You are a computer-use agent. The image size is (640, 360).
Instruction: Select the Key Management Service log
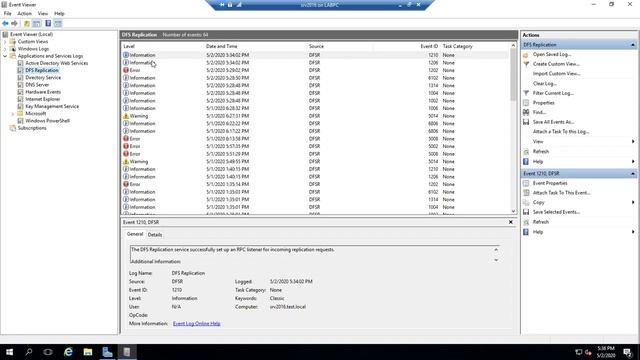pos(52,107)
